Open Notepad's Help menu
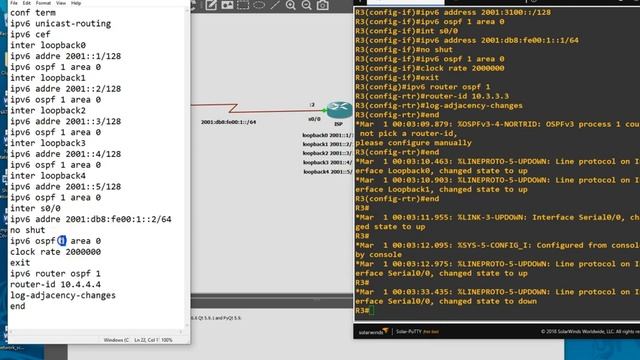This screenshot has width=640, height=360. [x=76, y=3]
